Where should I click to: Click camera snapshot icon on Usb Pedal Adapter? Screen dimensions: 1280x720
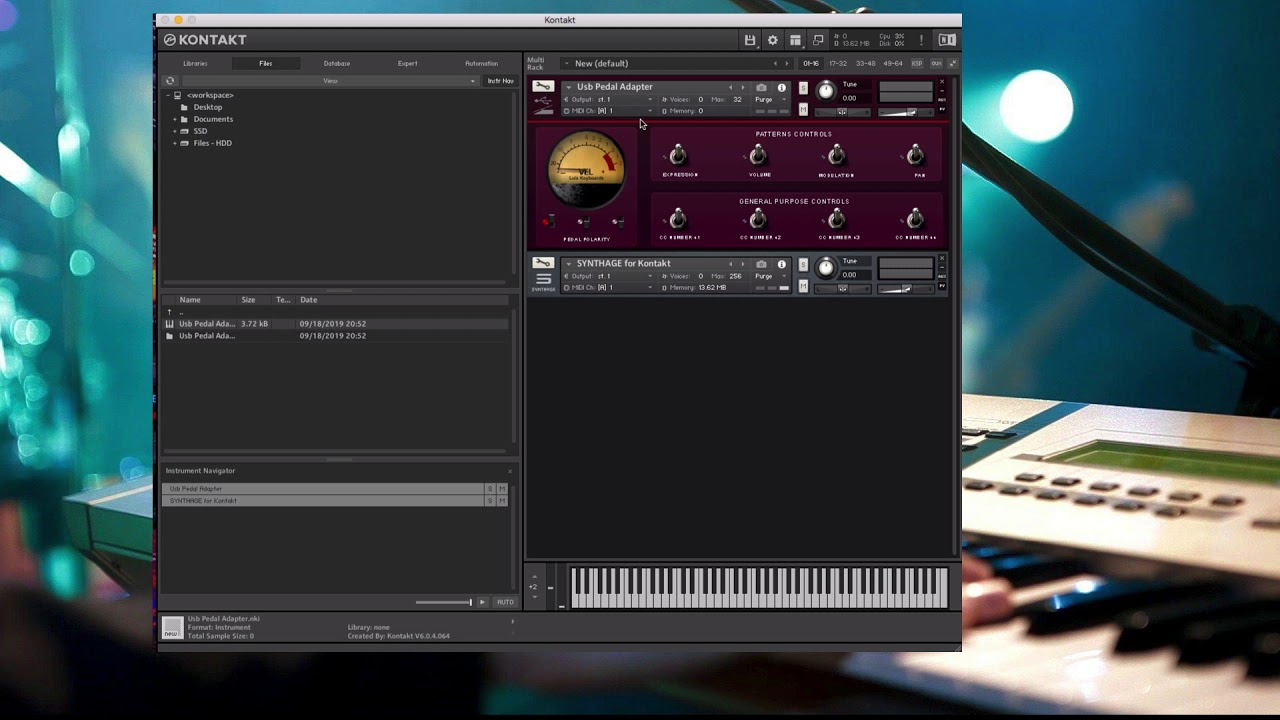(762, 87)
